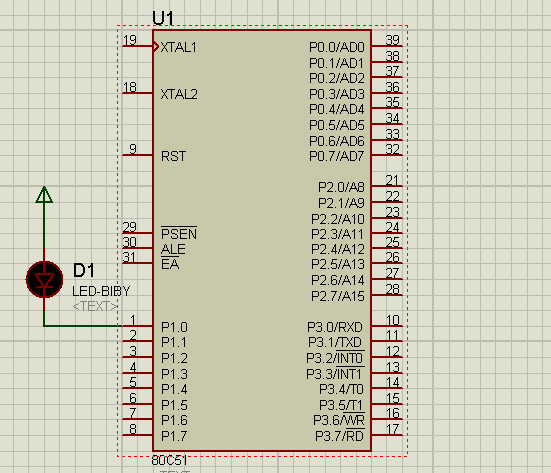Select the EA pin label
The height and width of the screenshot is (473, 551).
(170, 264)
